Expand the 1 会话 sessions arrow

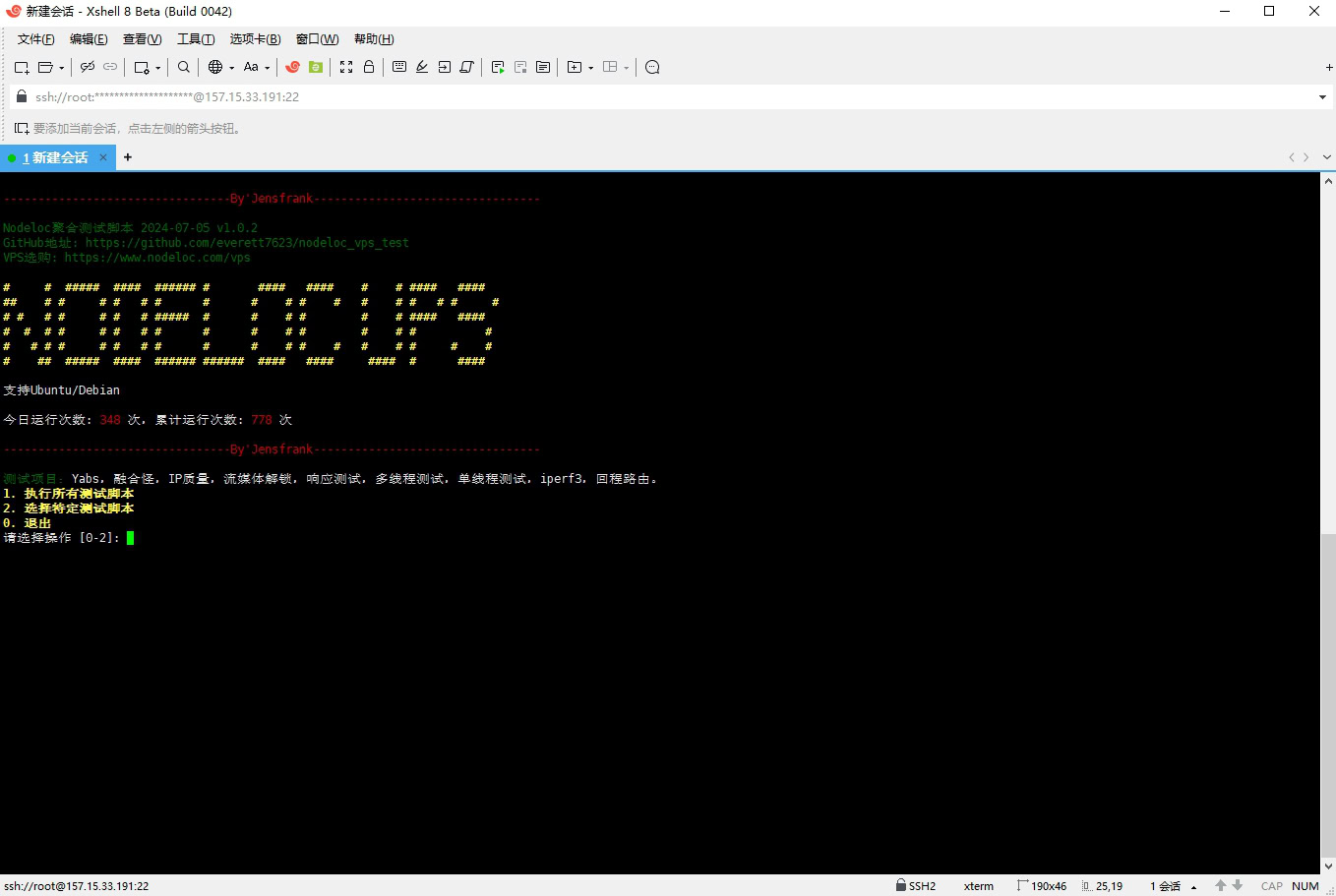[1193, 887]
